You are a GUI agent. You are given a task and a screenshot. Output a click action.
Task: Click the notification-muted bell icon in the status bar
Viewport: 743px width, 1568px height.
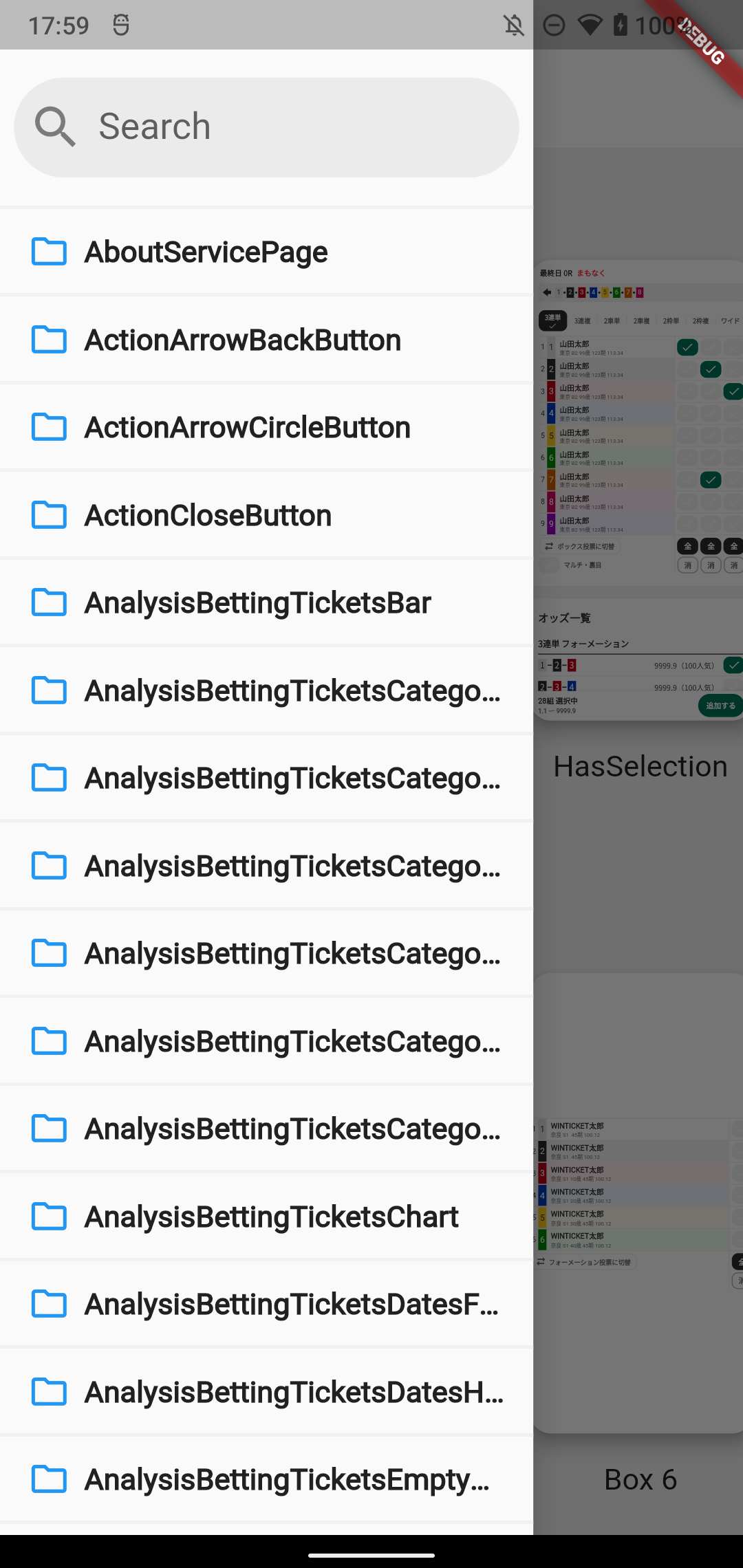tap(515, 24)
